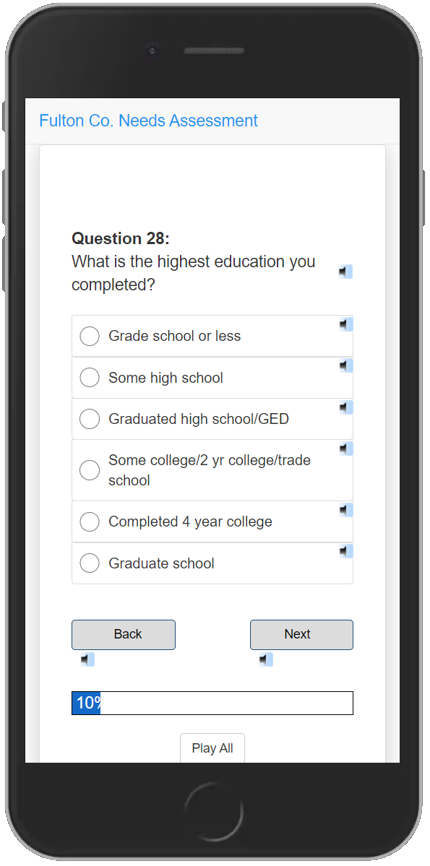Click the 10% survey progress bar
Screen dimensions: 430x866
click(213, 703)
